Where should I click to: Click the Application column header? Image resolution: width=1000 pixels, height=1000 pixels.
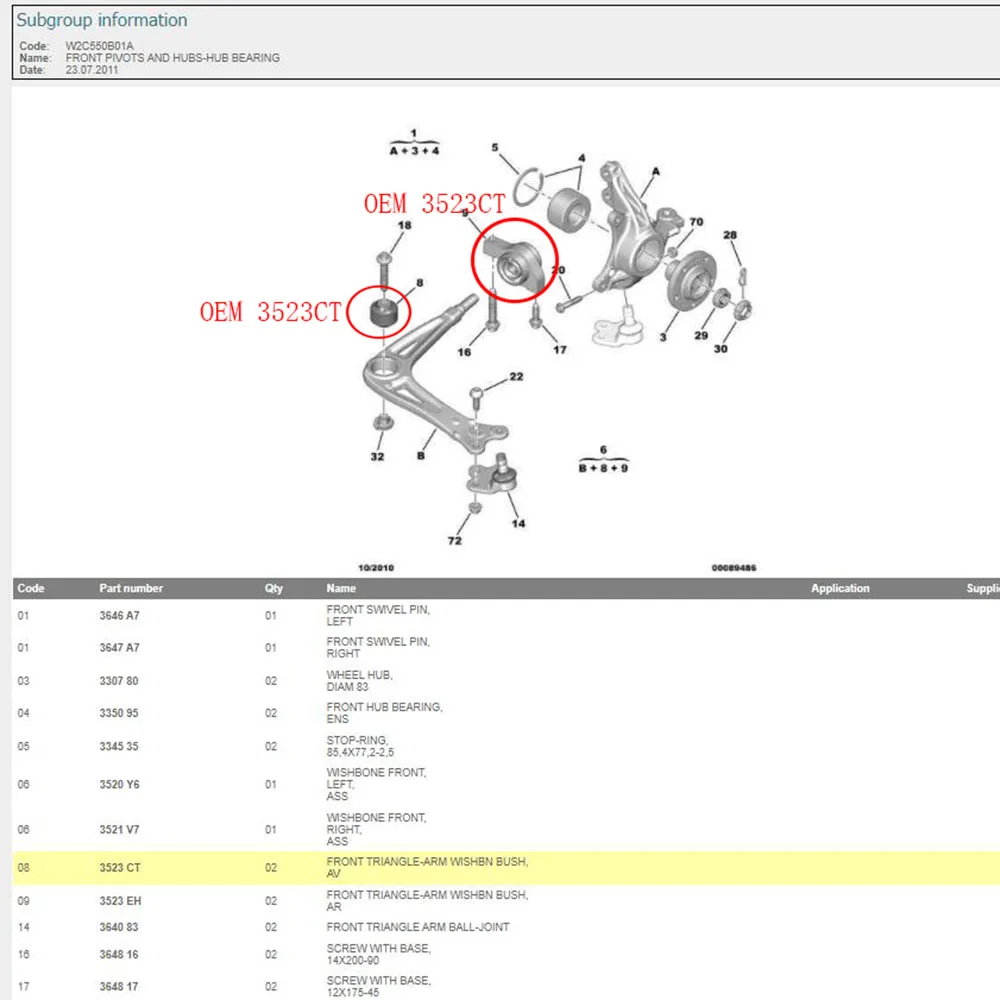pos(840,588)
